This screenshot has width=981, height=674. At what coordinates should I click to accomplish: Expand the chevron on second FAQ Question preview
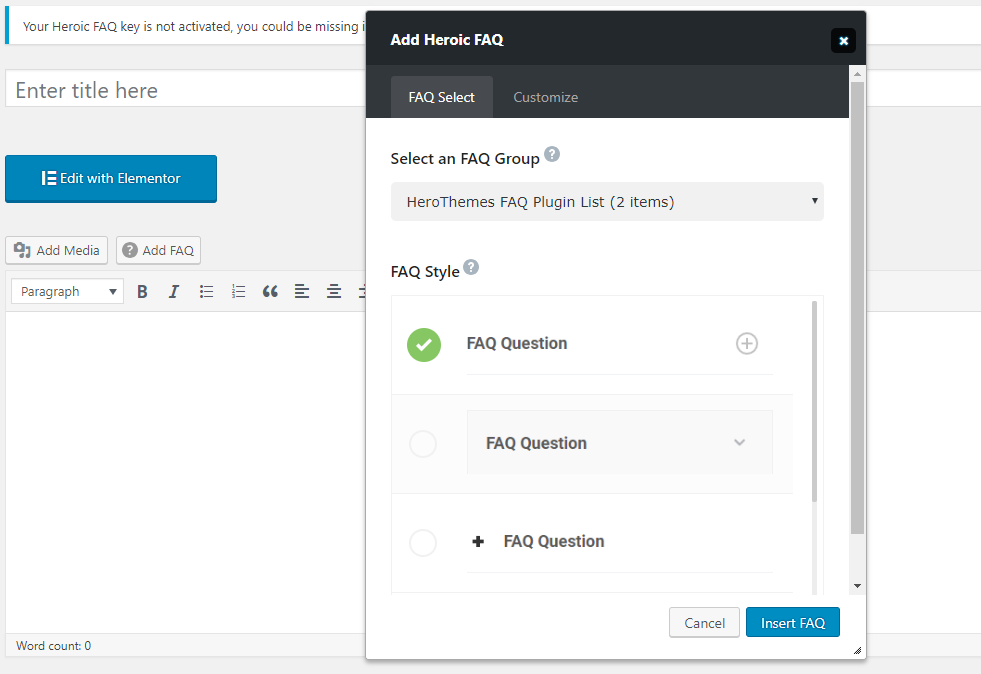point(740,442)
